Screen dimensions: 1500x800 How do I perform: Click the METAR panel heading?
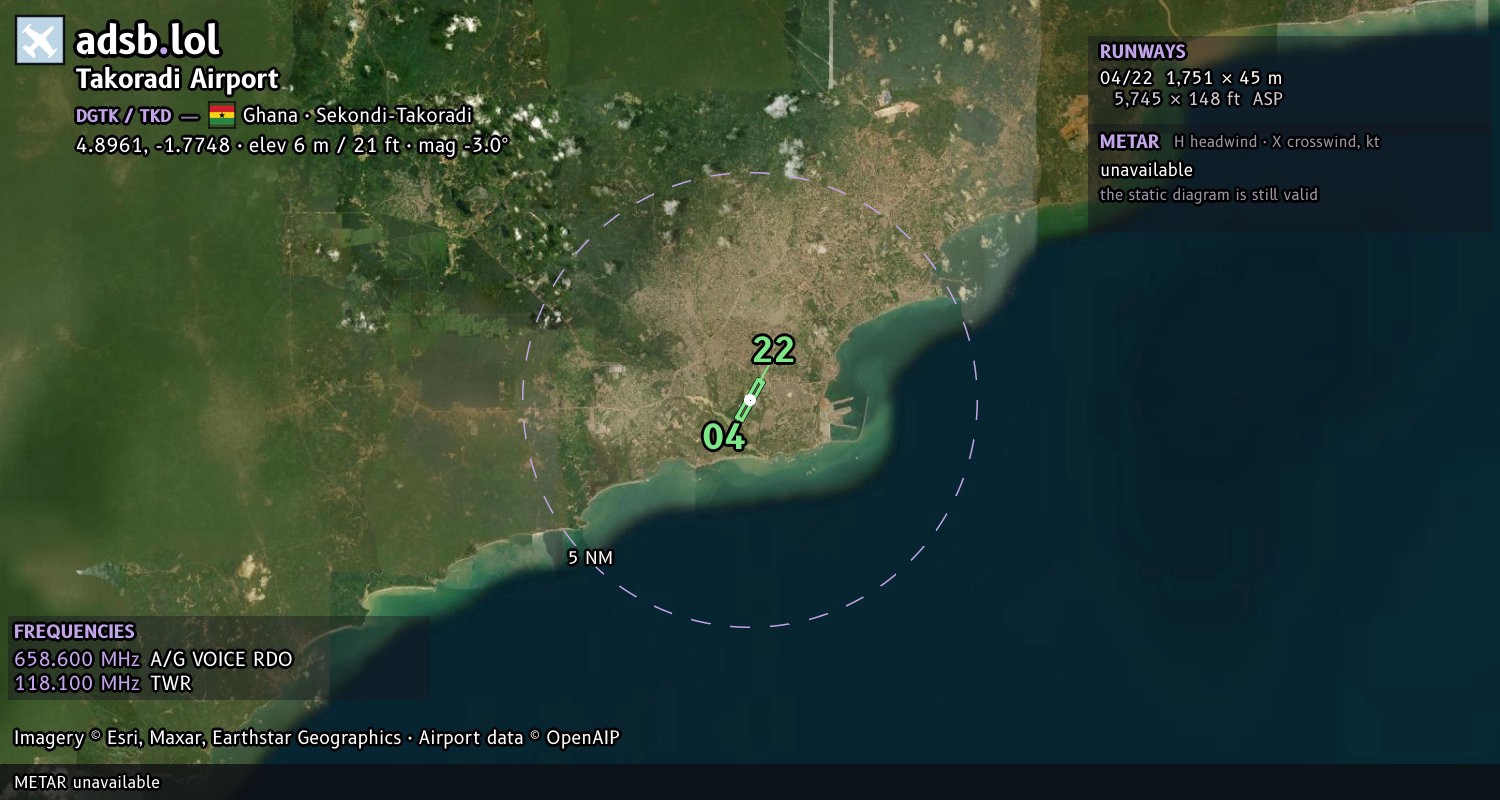(1129, 142)
